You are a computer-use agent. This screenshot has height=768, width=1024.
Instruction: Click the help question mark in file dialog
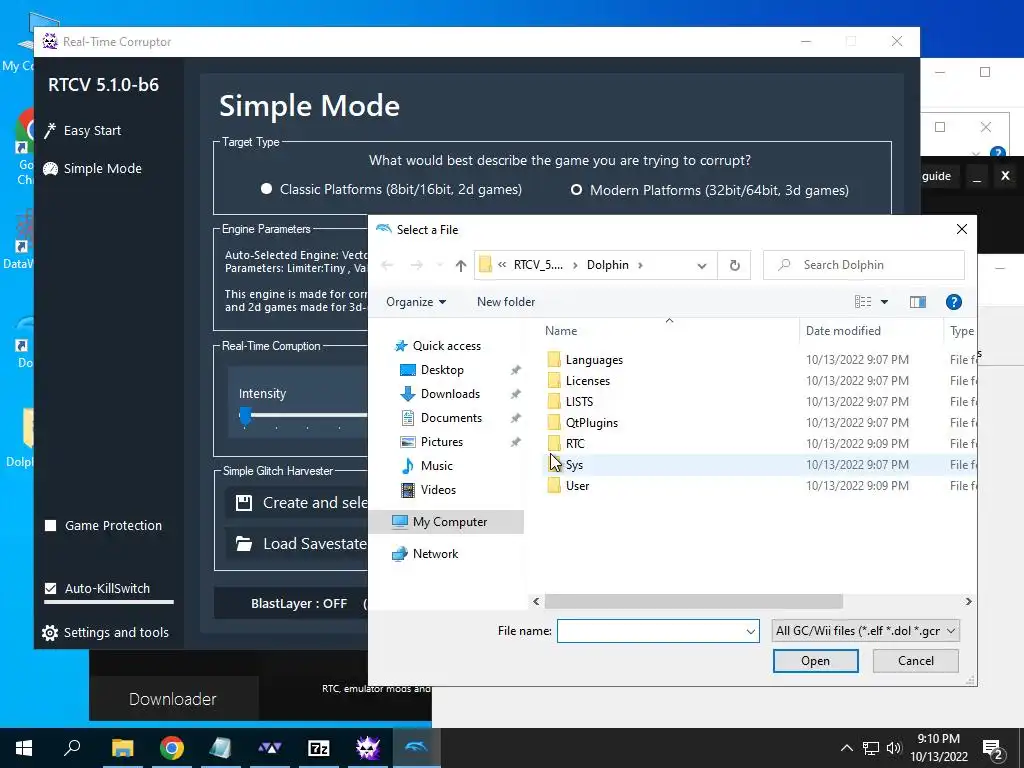pos(953,302)
